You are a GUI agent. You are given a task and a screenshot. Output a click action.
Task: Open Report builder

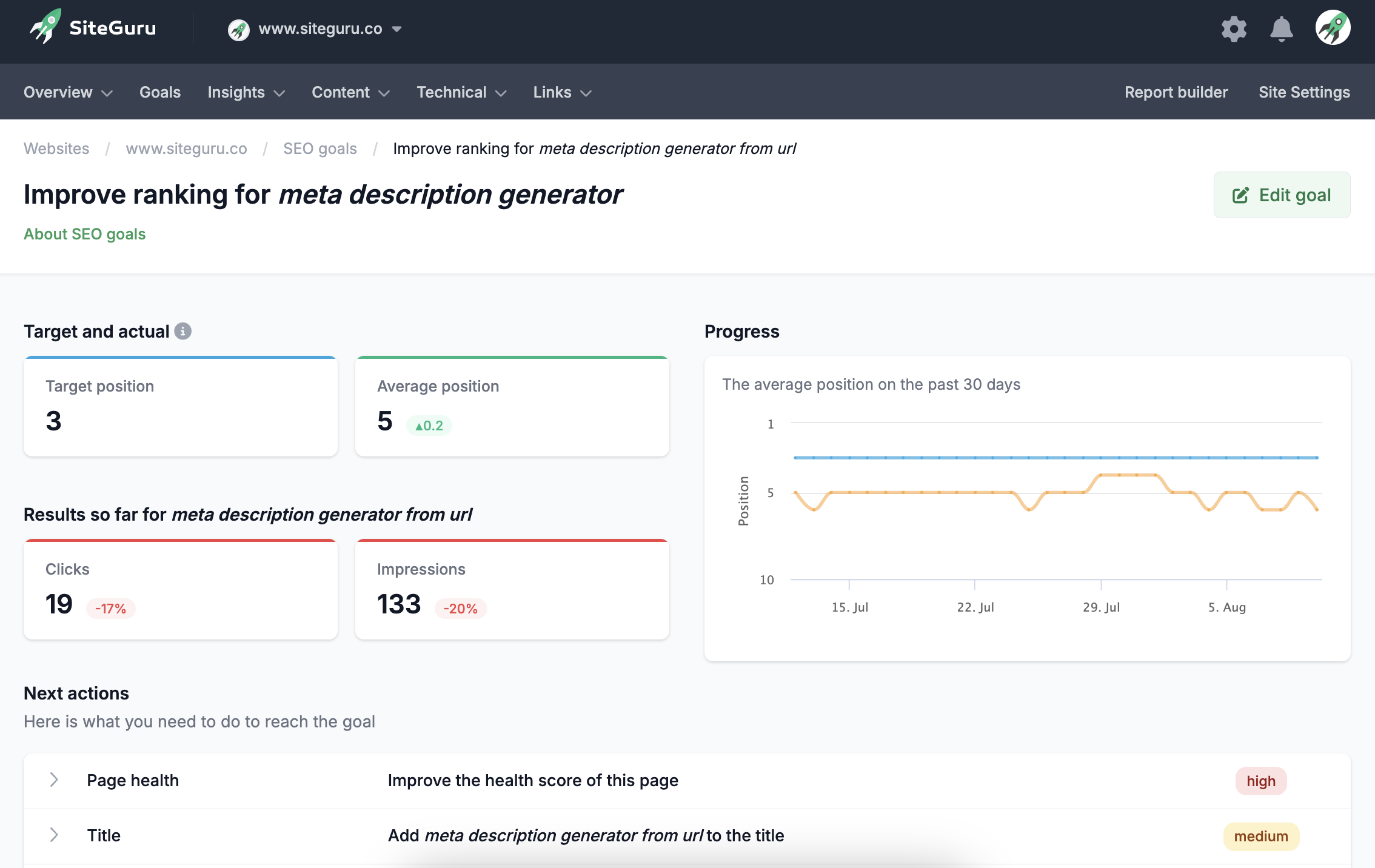[x=1176, y=92]
